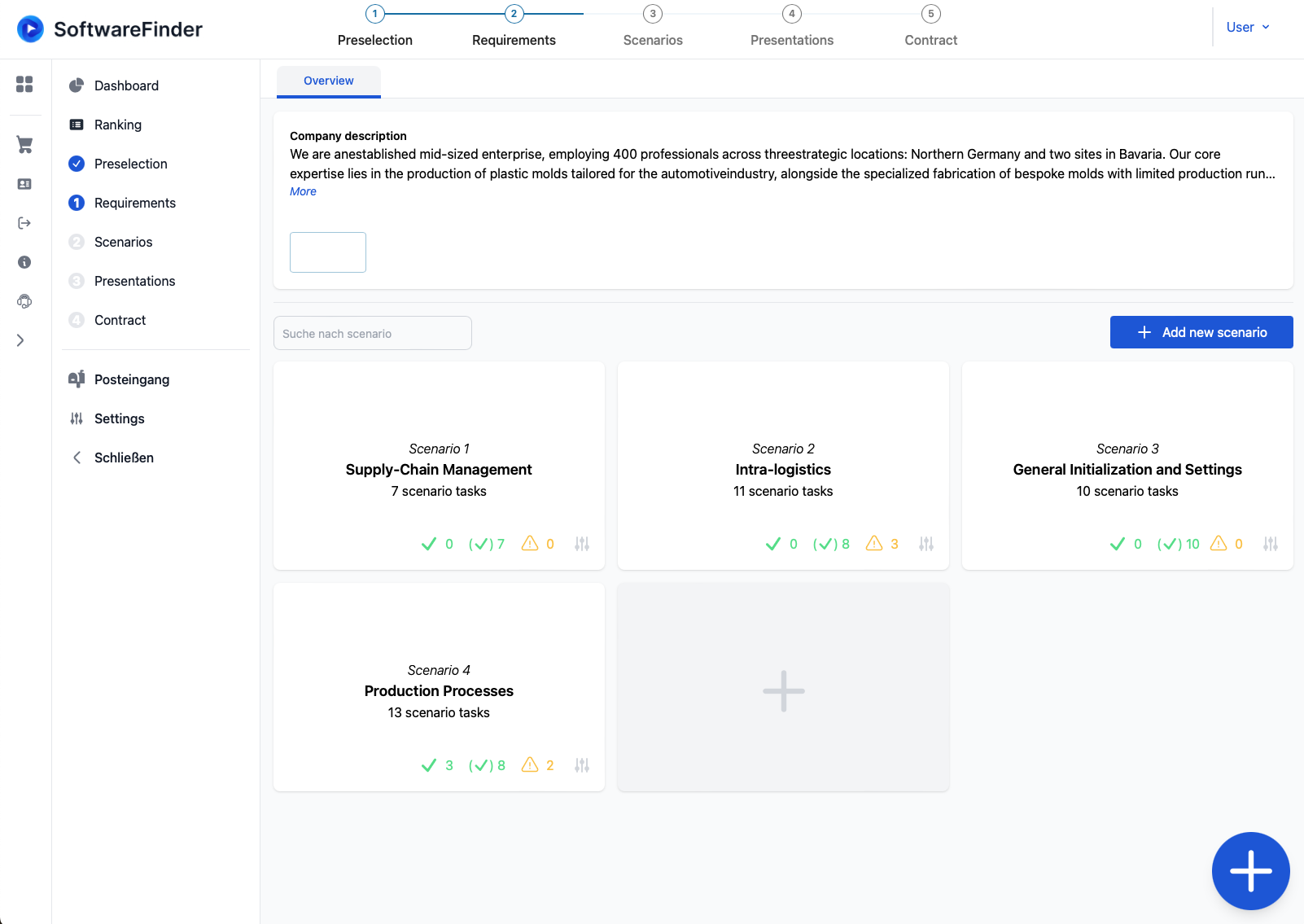Open the grid apps icon in left rail
This screenshot has width=1304, height=924.
point(24,84)
